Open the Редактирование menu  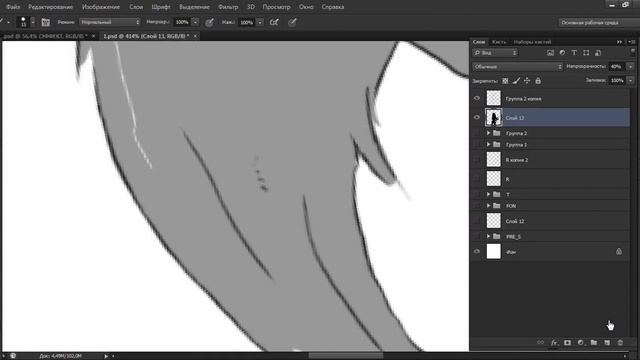click(x=51, y=7)
